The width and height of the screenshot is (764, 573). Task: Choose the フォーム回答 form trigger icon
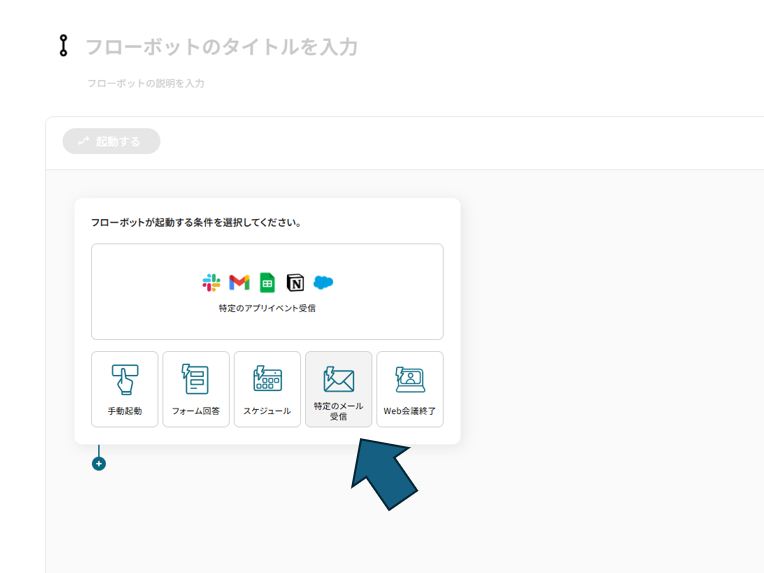tap(196, 379)
